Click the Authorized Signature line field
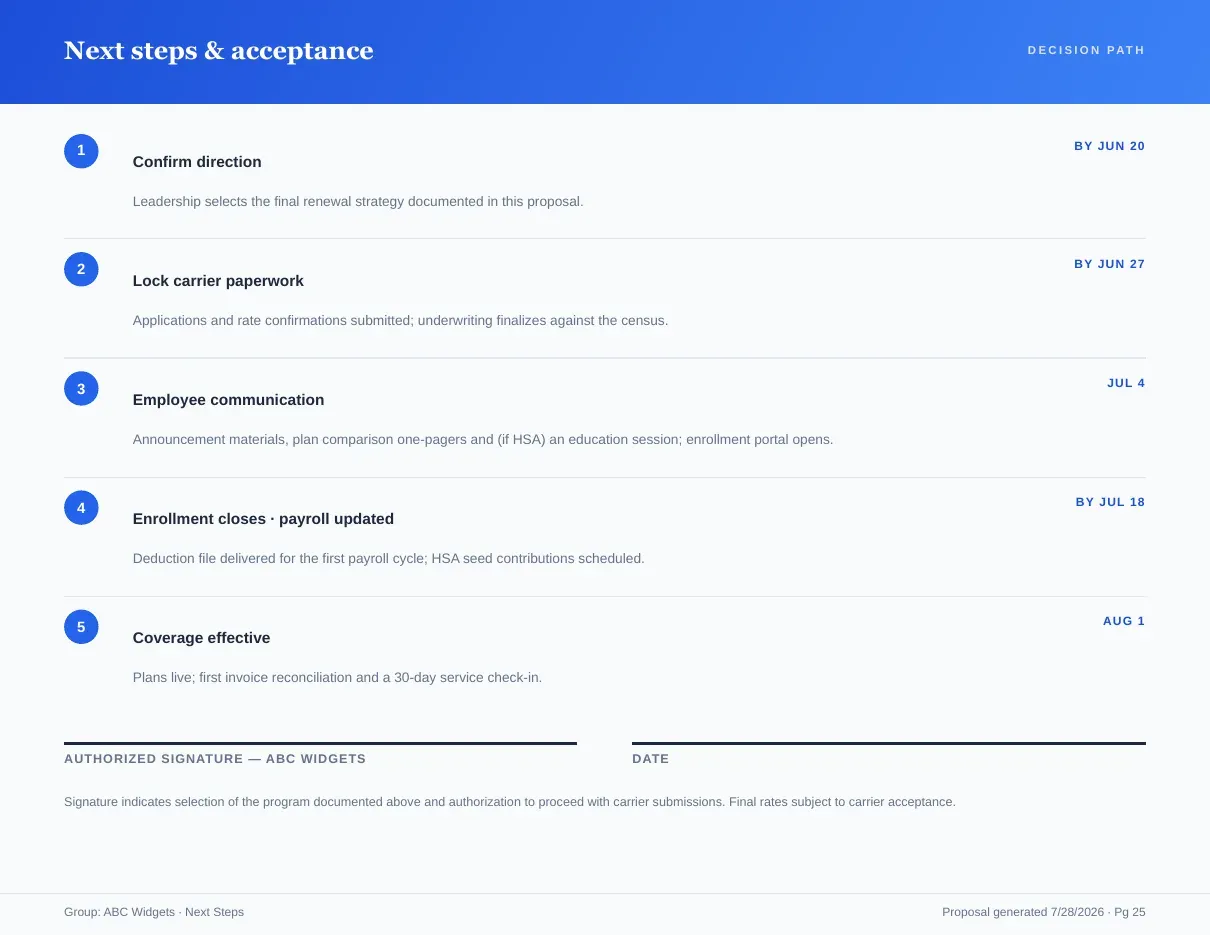Screen dimensions: 1210x935 pyautogui.click(x=320, y=743)
